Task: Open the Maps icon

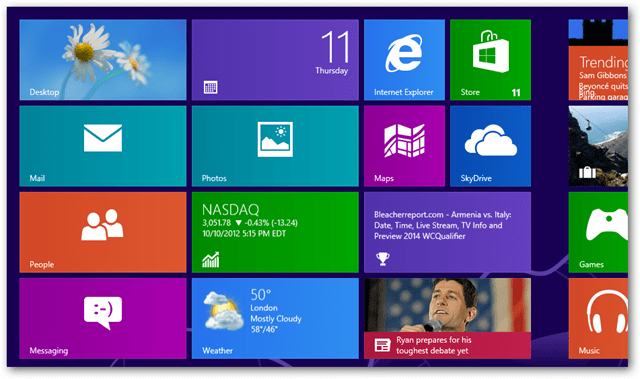Action: pyautogui.click(x=404, y=141)
